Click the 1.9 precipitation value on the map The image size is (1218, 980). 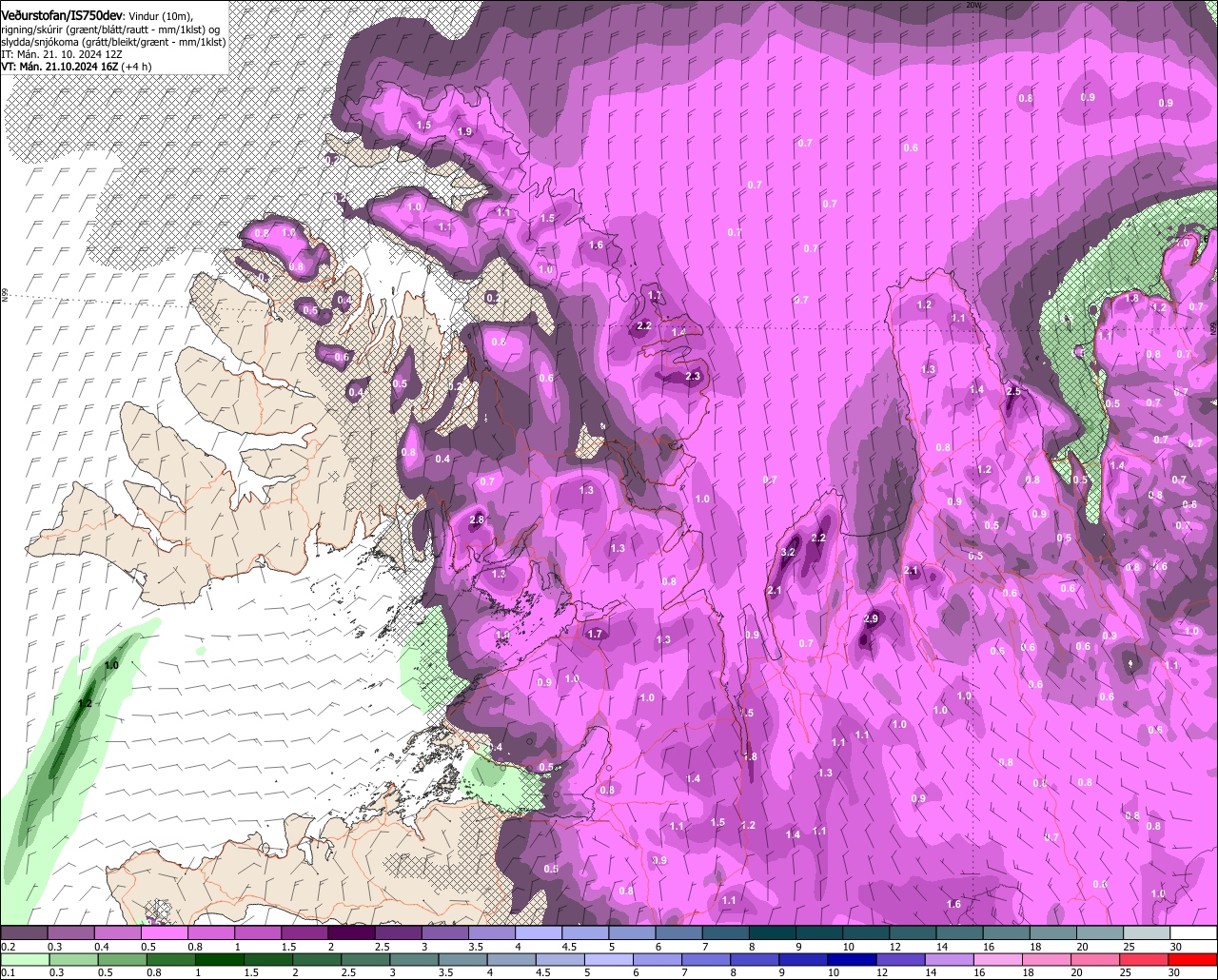pos(464,131)
